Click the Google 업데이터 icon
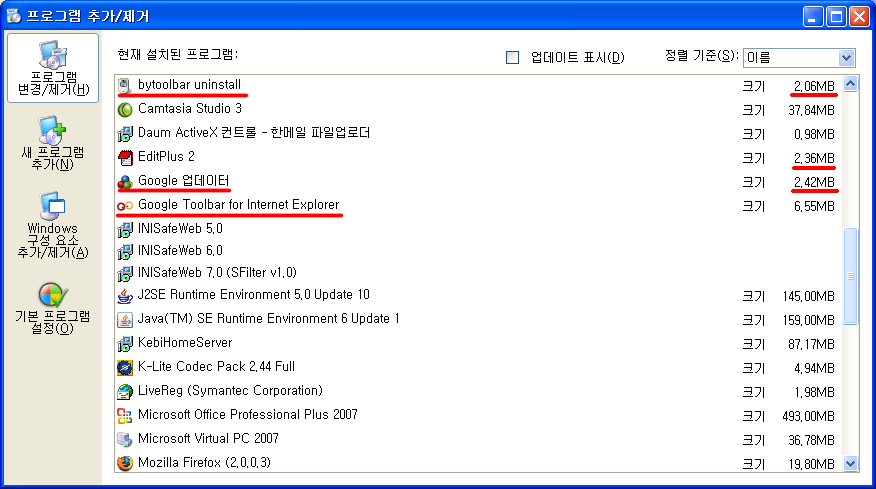This screenshot has height=489, width=876. click(x=125, y=182)
